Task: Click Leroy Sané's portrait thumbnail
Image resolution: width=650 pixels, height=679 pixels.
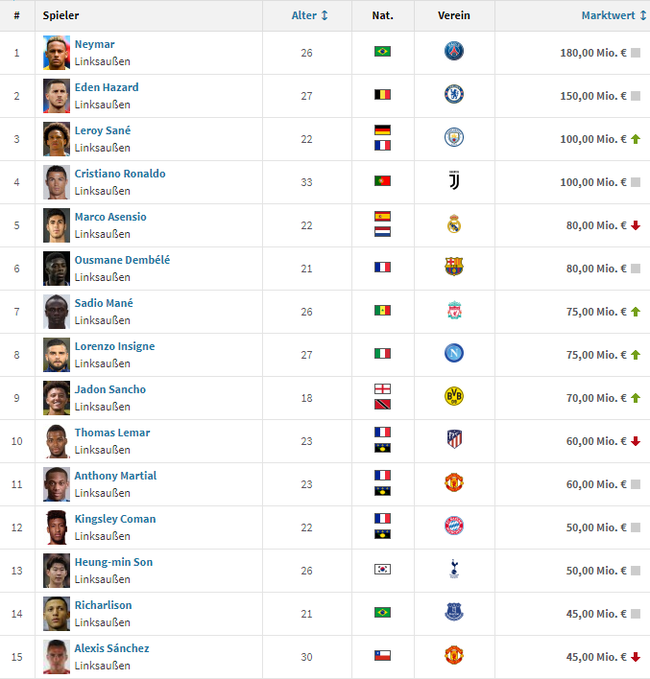Action: (x=56, y=139)
